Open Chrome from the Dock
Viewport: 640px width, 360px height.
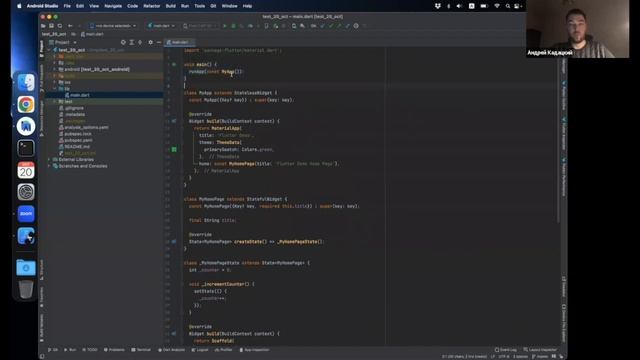click(26, 104)
